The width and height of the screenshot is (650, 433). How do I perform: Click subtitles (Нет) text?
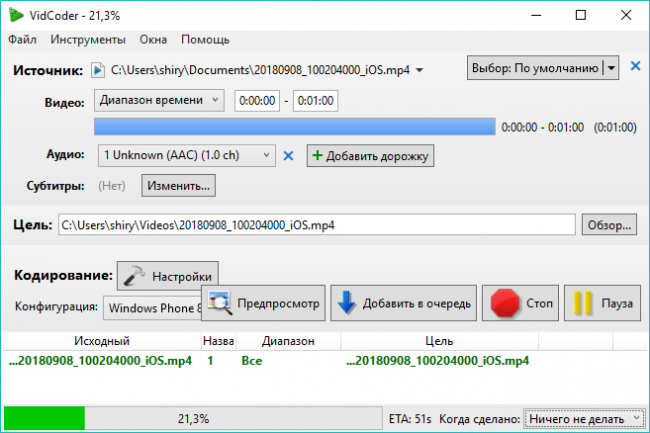click(x=112, y=186)
